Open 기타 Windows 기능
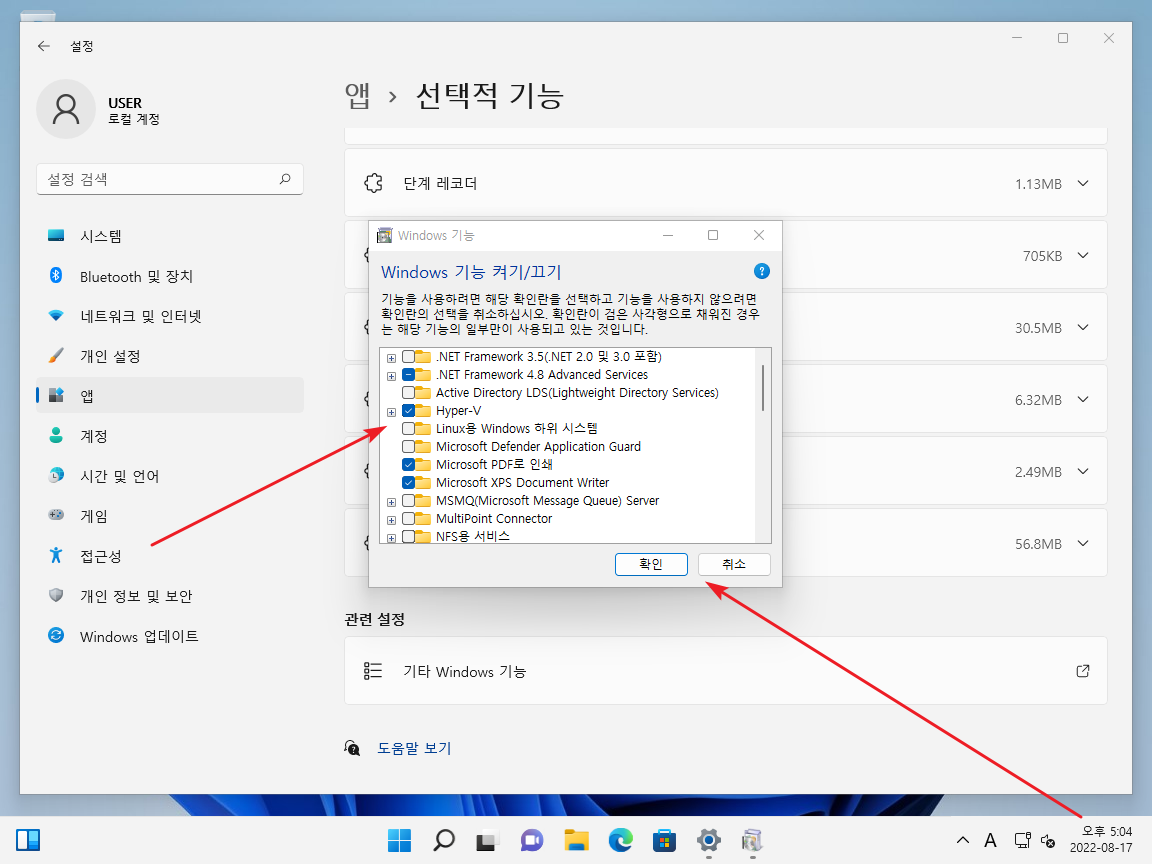 726,671
